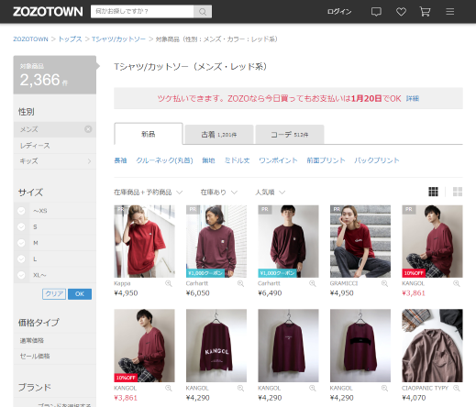Click the ZOZOTOWN logo
This screenshot has height=407, width=476.
tap(48, 12)
